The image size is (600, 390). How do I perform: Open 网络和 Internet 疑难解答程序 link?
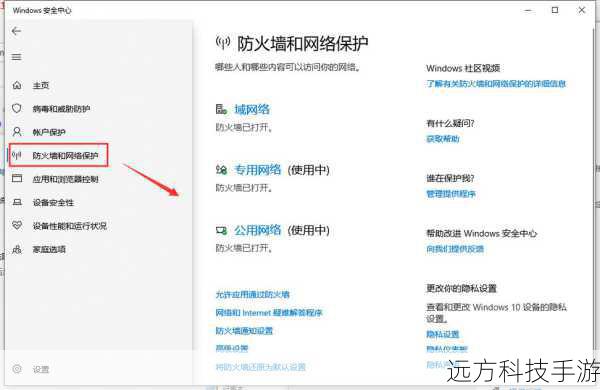tap(269, 313)
